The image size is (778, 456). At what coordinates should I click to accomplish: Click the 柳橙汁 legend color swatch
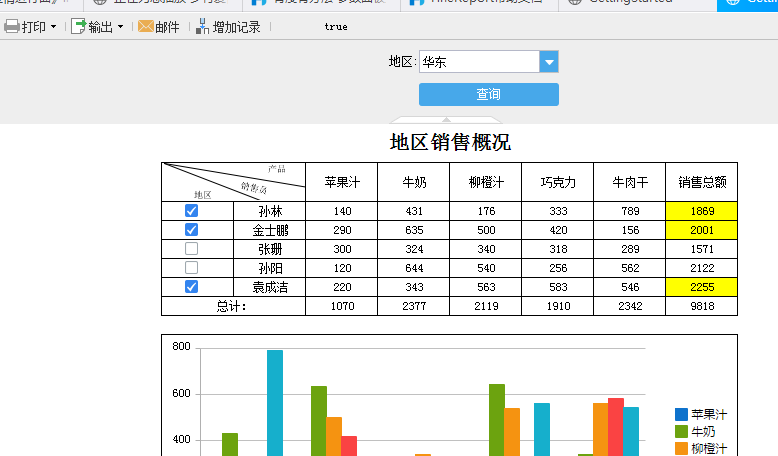(681, 449)
